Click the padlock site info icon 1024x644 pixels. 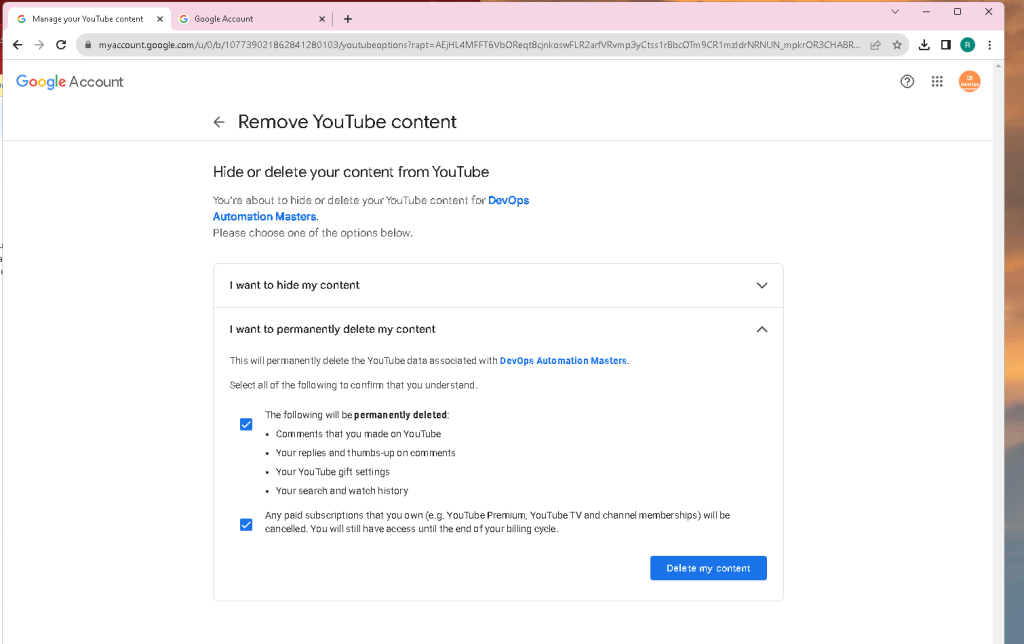tap(88, 44)
